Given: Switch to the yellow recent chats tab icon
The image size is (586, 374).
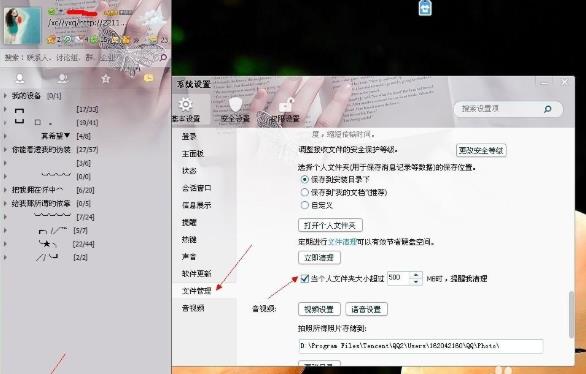Looking at the screenshot, I should click(x=148, y=78).
